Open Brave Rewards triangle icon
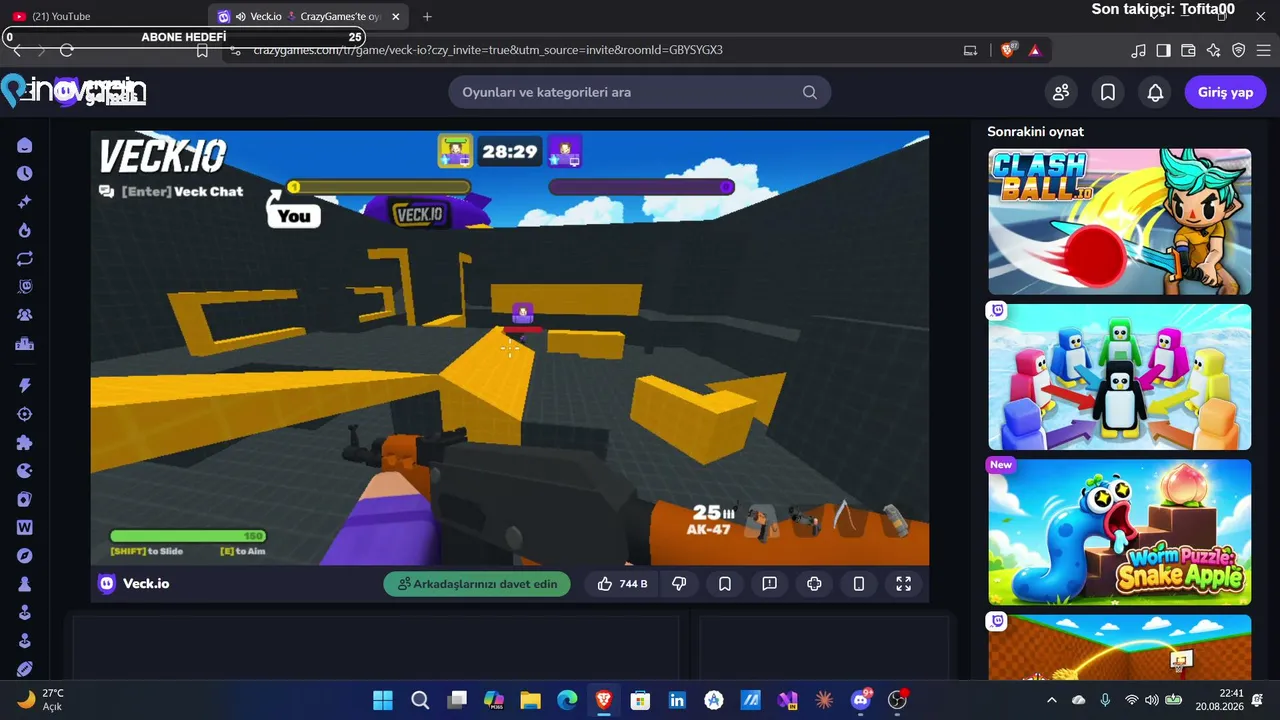The height and width of the screenshot is (720, 1280). (1034, 50)
